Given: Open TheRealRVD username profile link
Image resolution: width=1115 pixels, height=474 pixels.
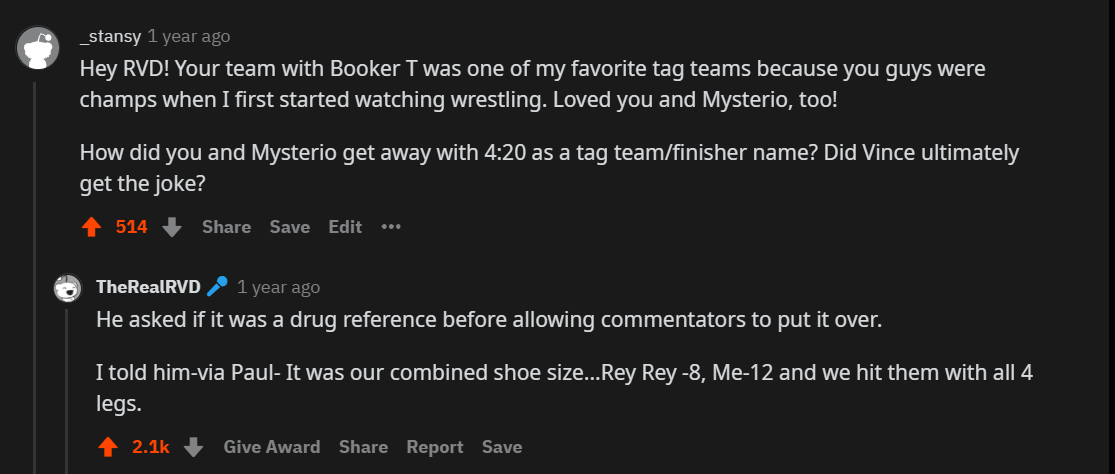Looking at the screenshot, I should pos(148,287).
